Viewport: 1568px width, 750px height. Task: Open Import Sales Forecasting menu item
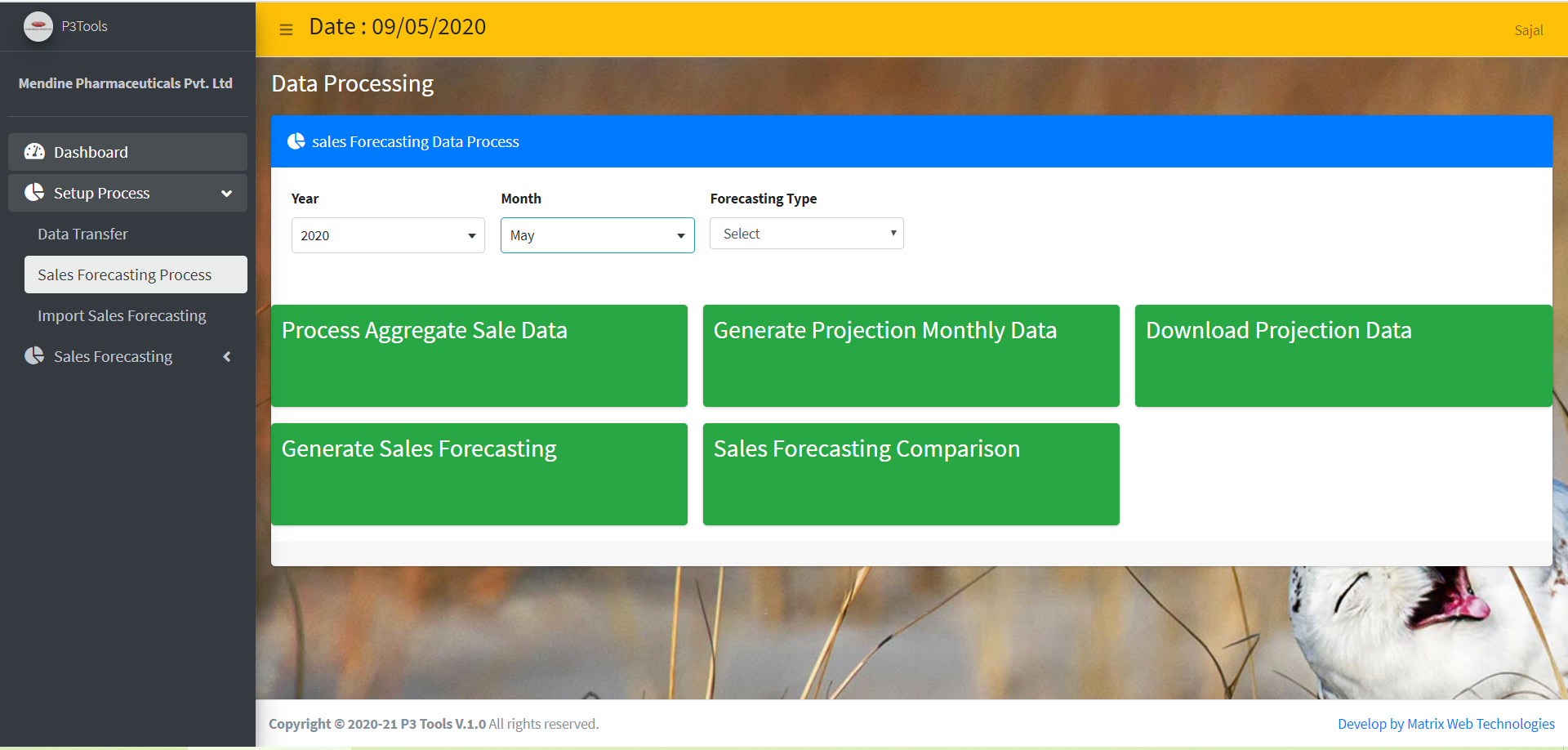(x=122, y=316)
